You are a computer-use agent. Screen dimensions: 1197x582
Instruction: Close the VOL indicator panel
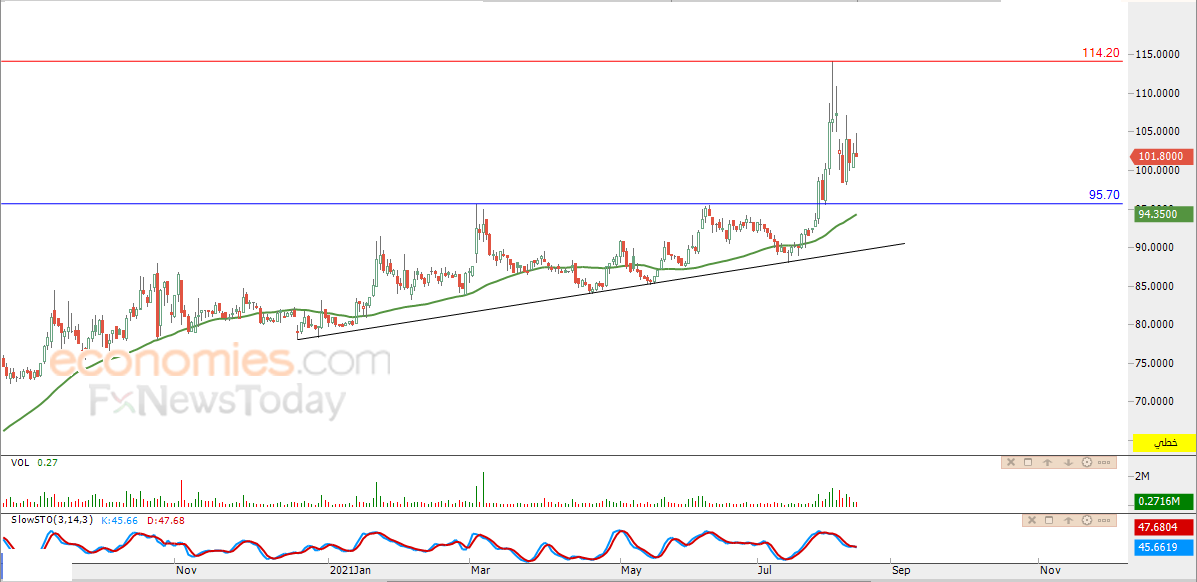click(1010, 462)
